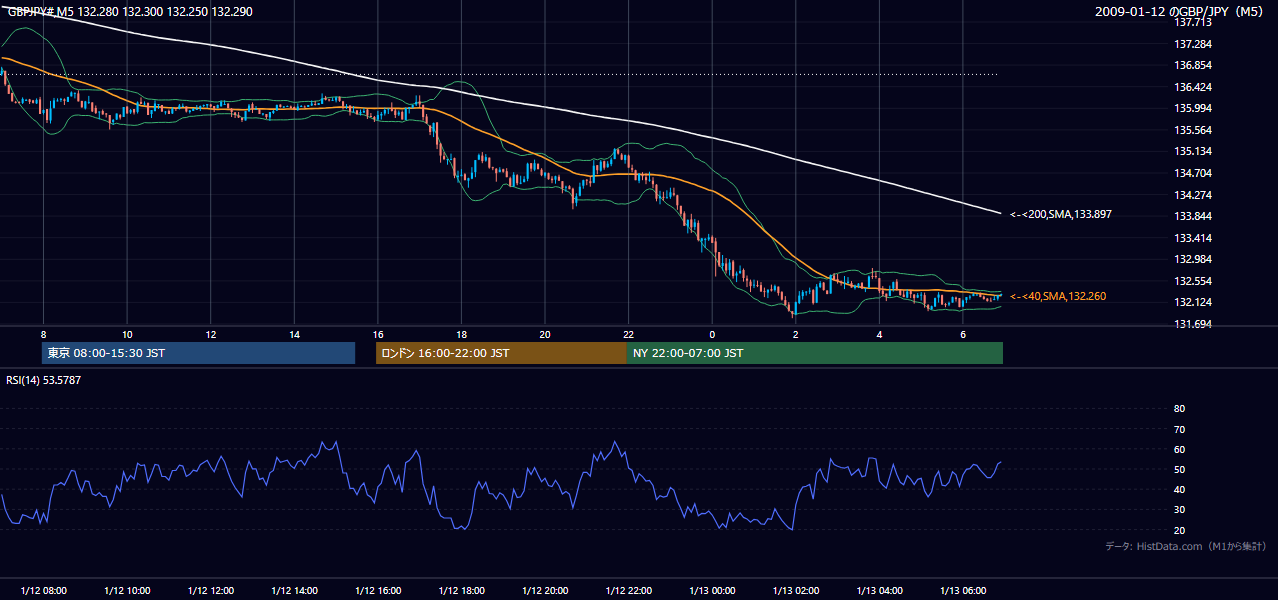
Task: Click the bottom time label 1/12 12:00
Action: click(210, 591)
